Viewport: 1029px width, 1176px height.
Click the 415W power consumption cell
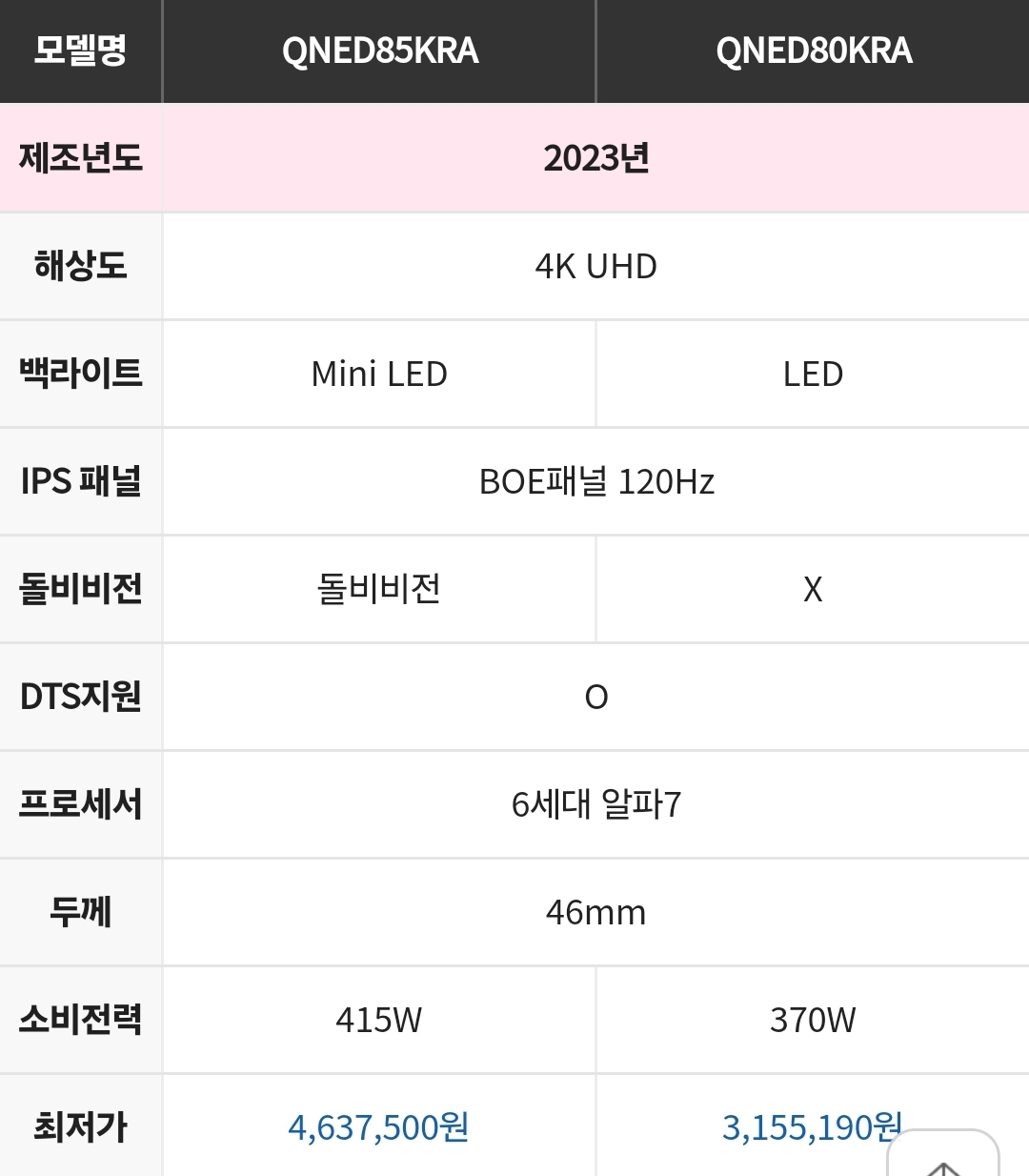[379, 1020]
